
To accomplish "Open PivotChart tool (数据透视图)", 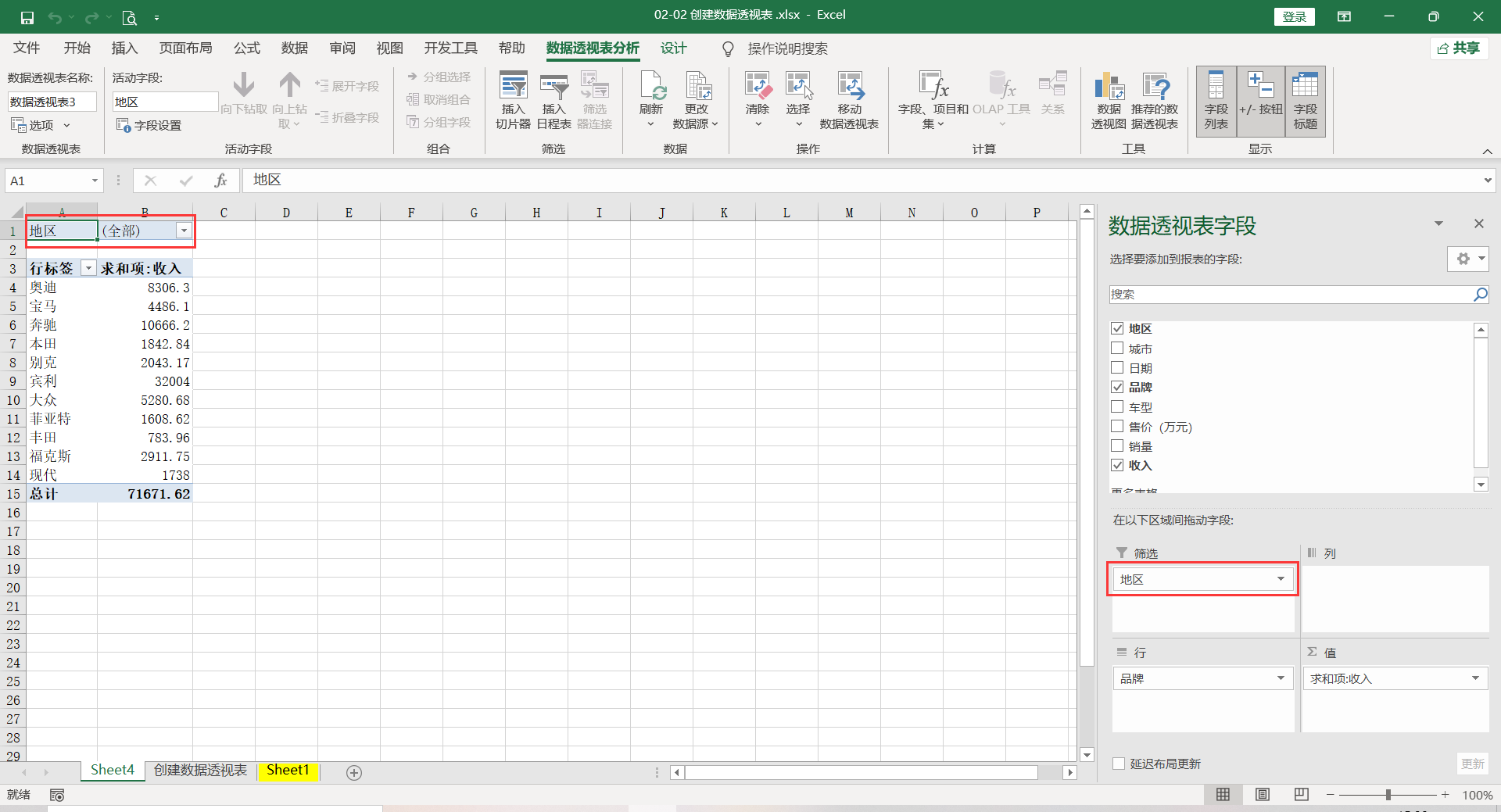I will [1109, 100].
